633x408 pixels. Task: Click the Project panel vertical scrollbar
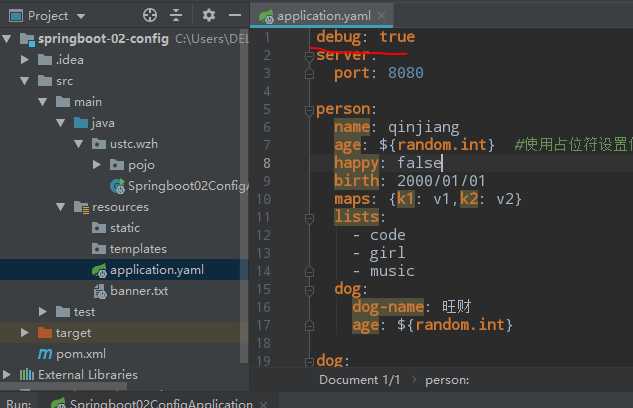(244, 196)
